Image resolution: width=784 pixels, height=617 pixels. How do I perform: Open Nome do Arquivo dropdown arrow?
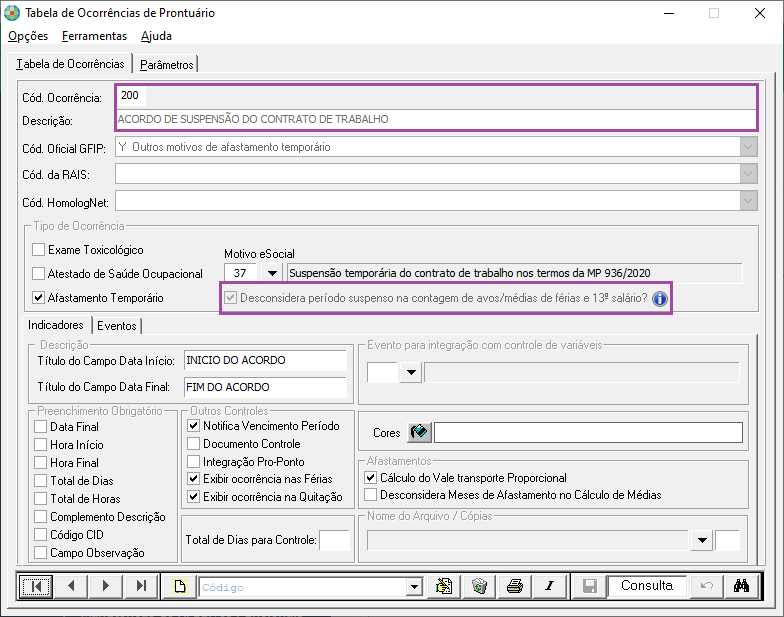[702, 540]
